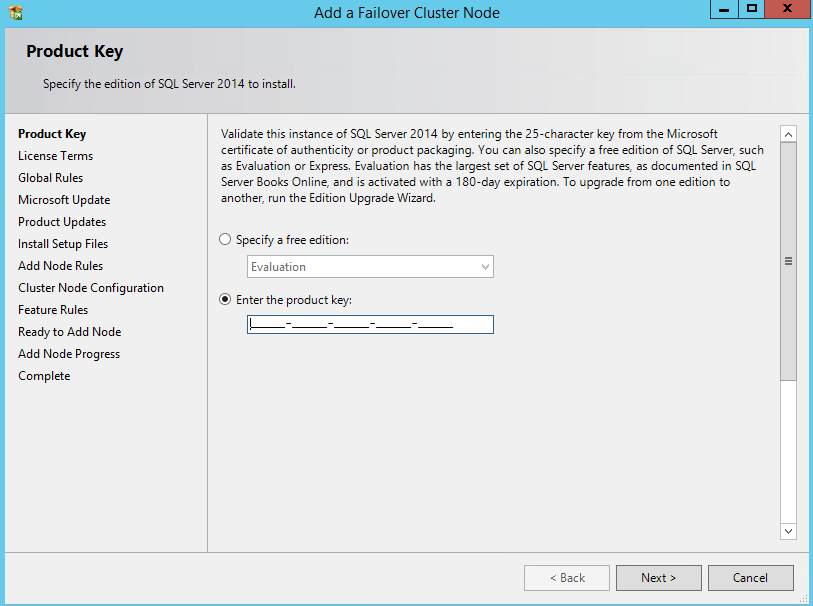This screenshot has width=813, height=606.
Task: Click the vertical scrollbar thumb
Action: 788,260
